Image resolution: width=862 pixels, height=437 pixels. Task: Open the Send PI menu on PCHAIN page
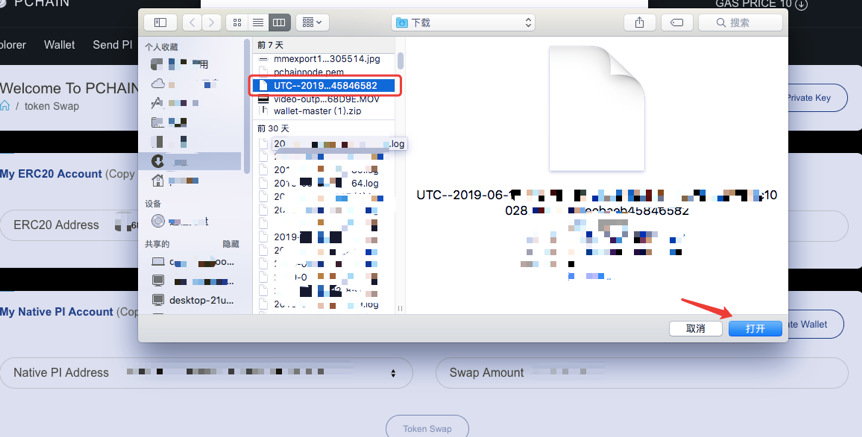112,45
